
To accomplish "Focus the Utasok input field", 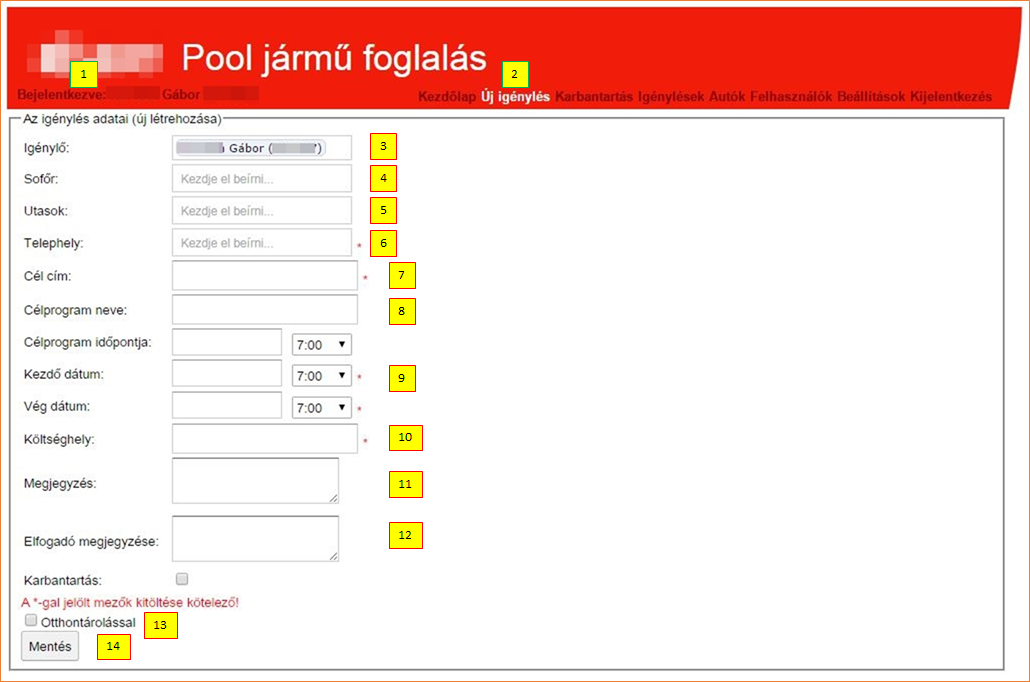I will (262, 211).
